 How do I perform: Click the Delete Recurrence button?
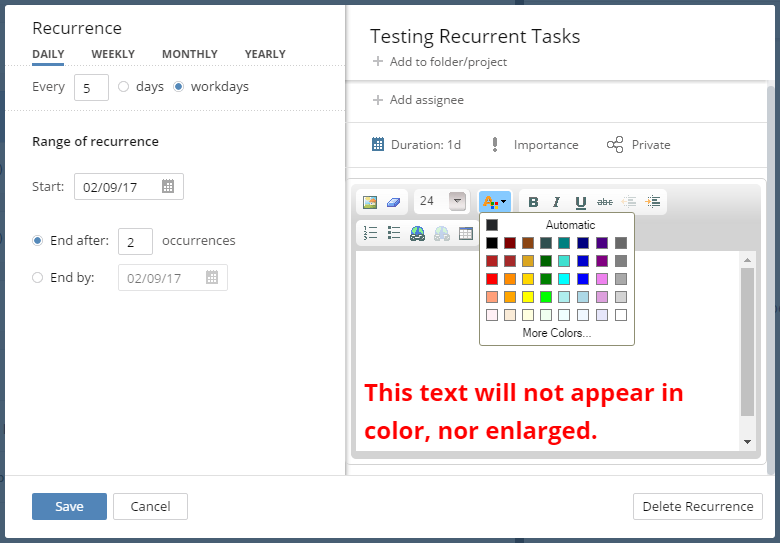697,506
